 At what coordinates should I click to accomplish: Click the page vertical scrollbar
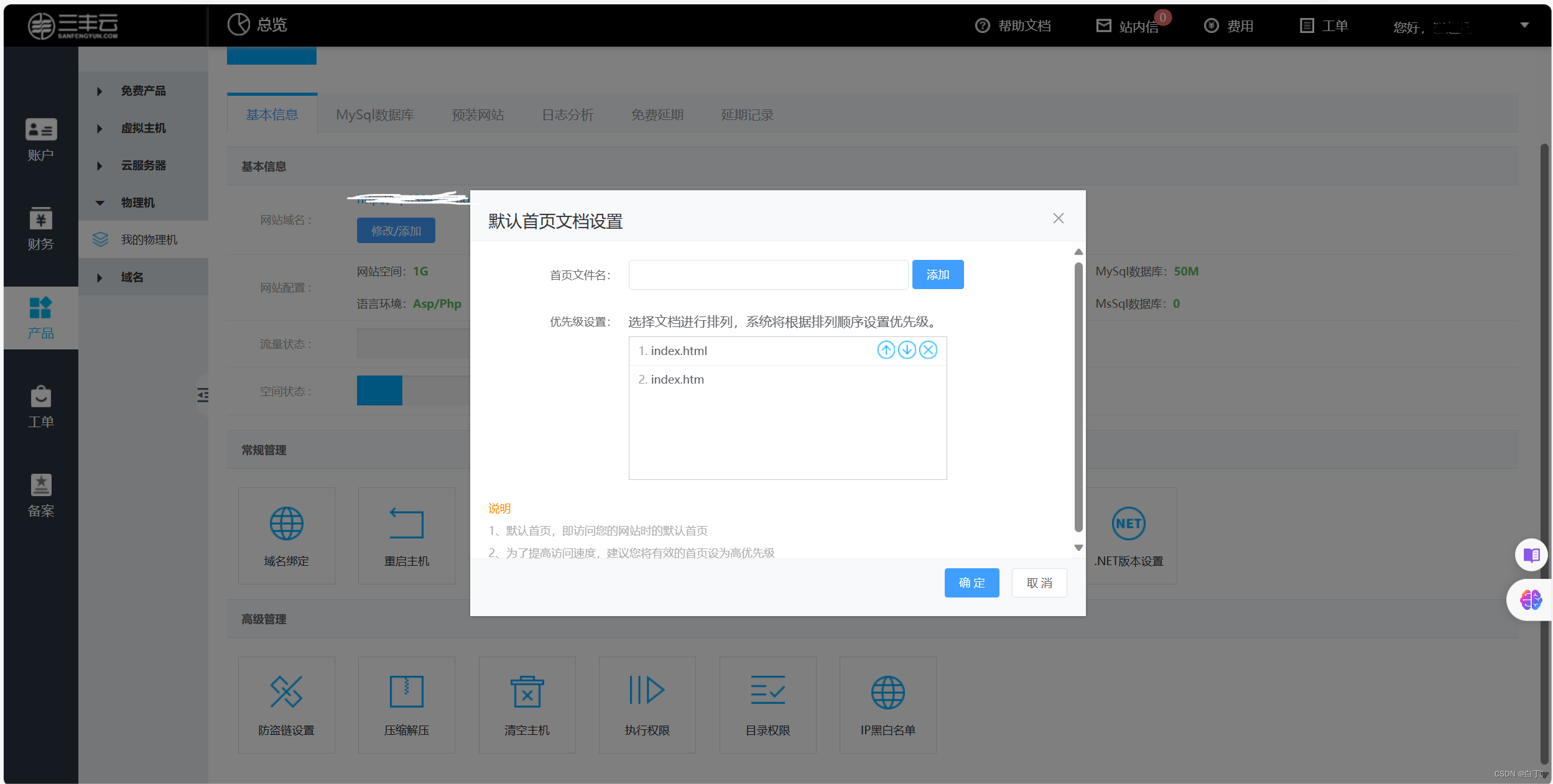(1544, 454)
